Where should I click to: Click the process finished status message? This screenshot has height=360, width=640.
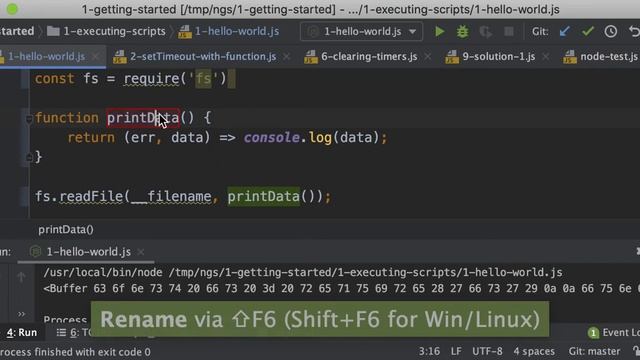tap(76, 352)
